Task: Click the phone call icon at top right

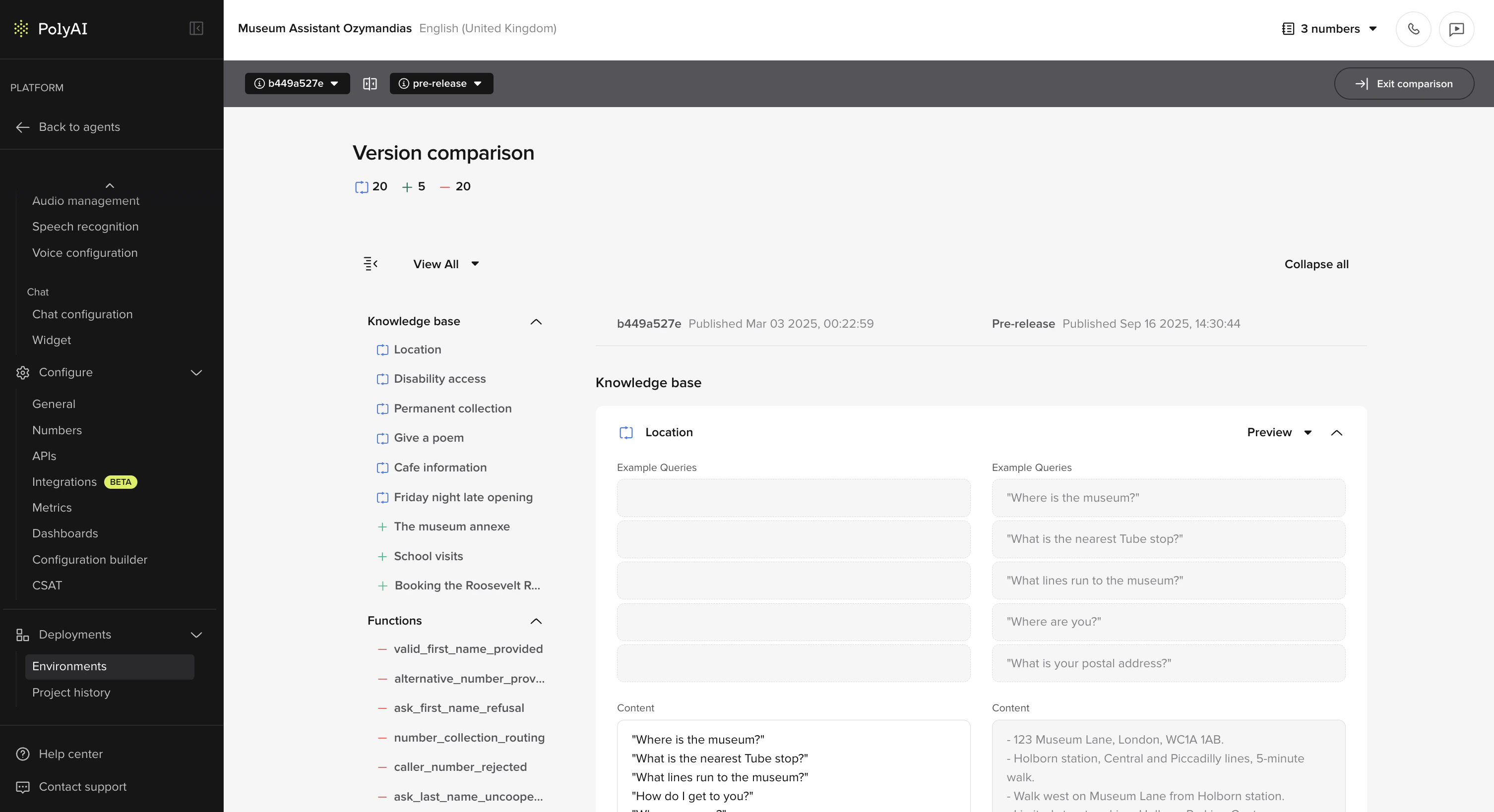Action: (1413, 28)
